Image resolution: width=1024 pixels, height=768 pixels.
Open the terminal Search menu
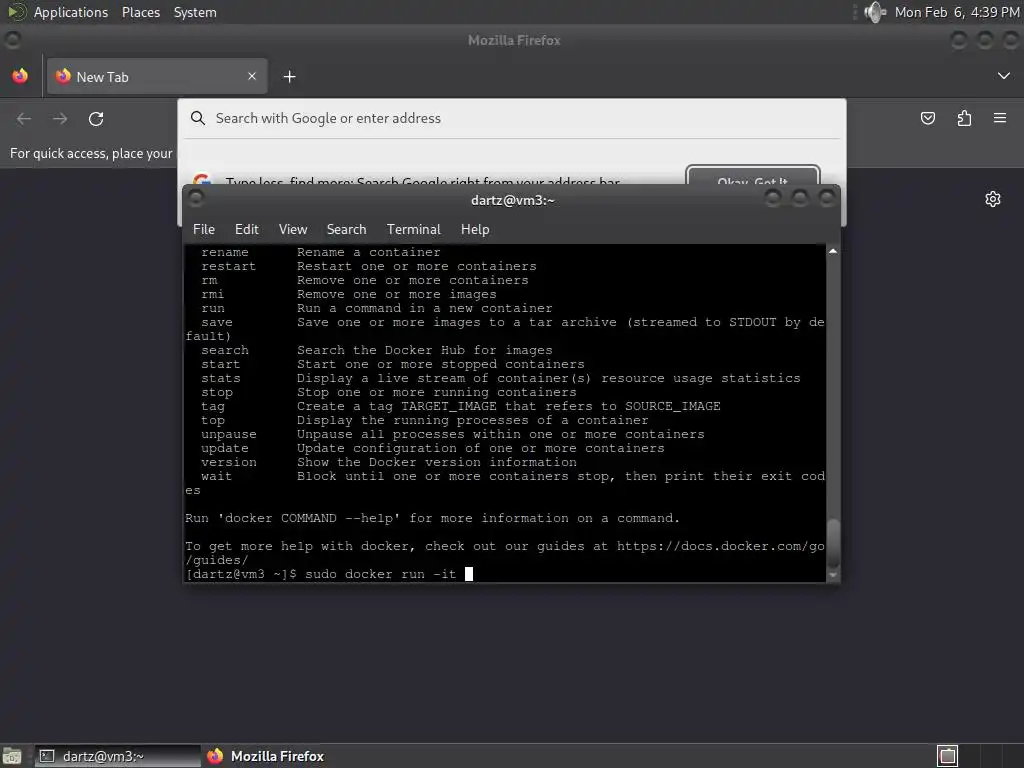pyautogui.click(x=346, y=229)
